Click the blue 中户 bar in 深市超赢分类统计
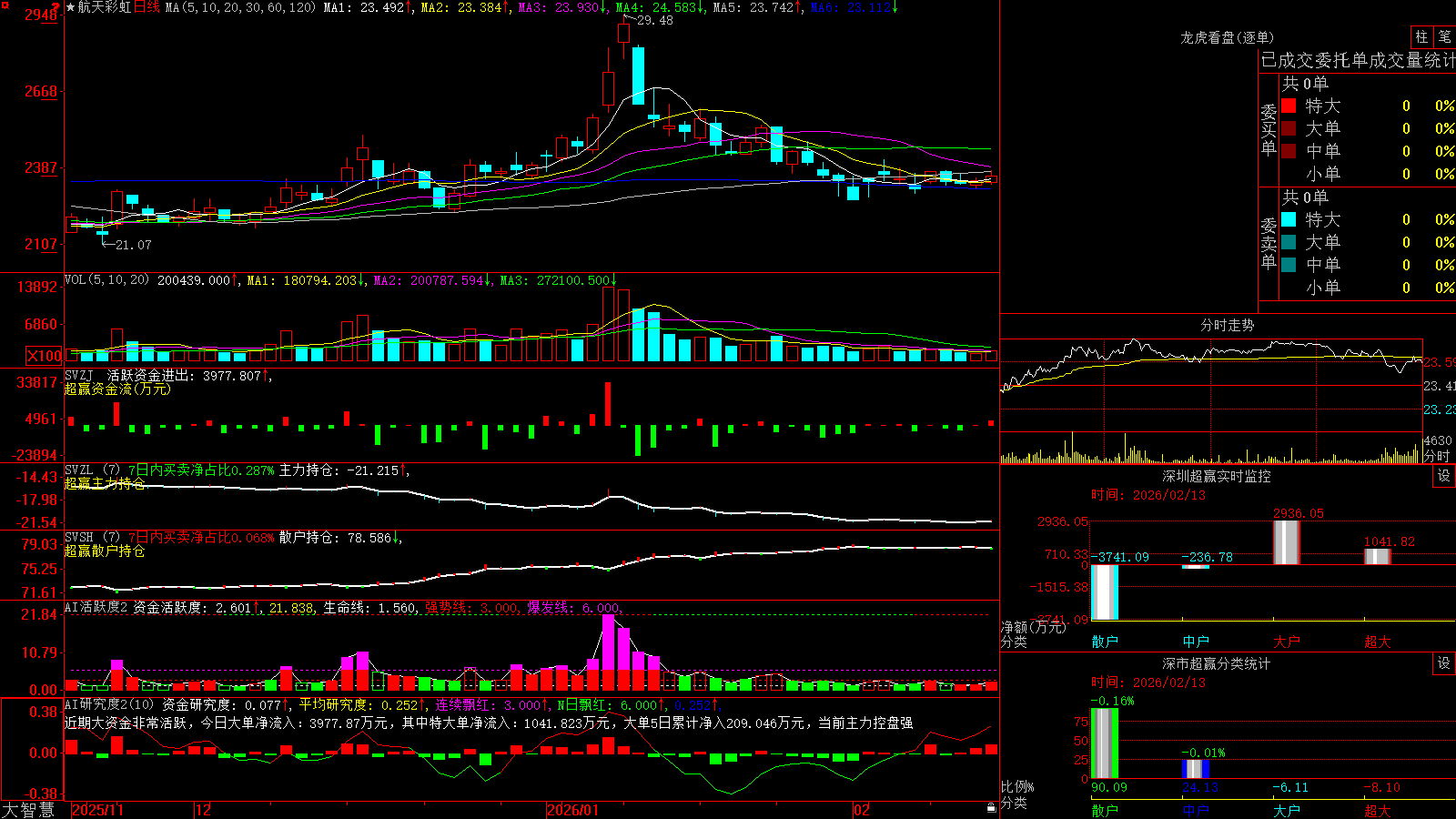 (x=1196, y=769)
